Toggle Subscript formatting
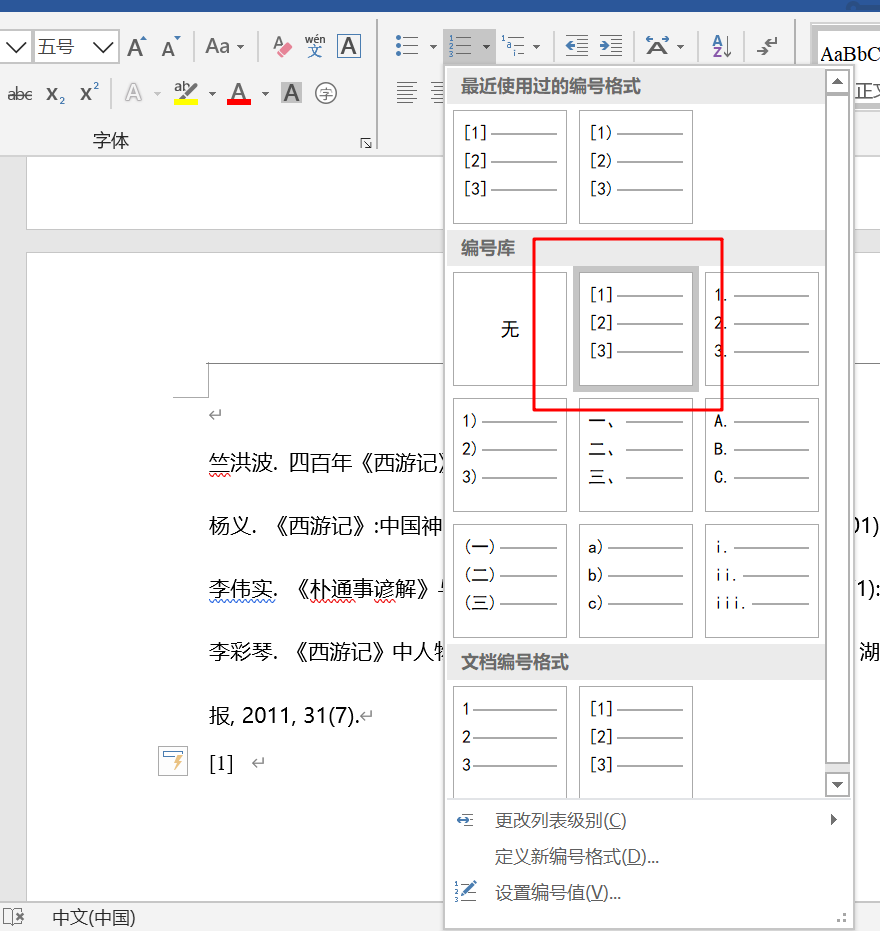Viewport: 880px width, 931px height. tap(55, 94)
